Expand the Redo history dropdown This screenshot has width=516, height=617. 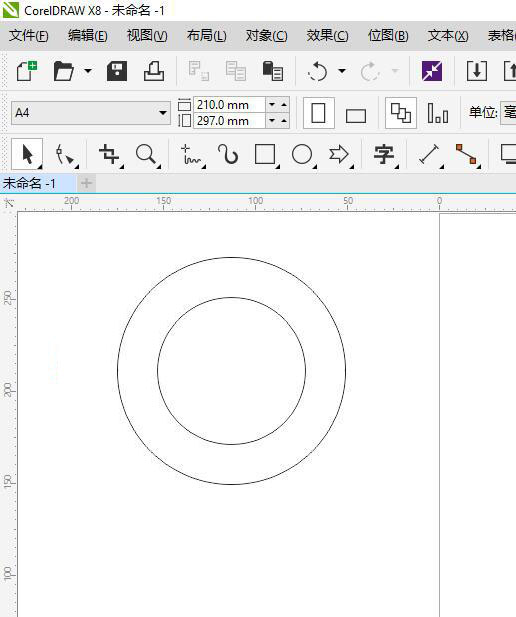pos(395,71)
